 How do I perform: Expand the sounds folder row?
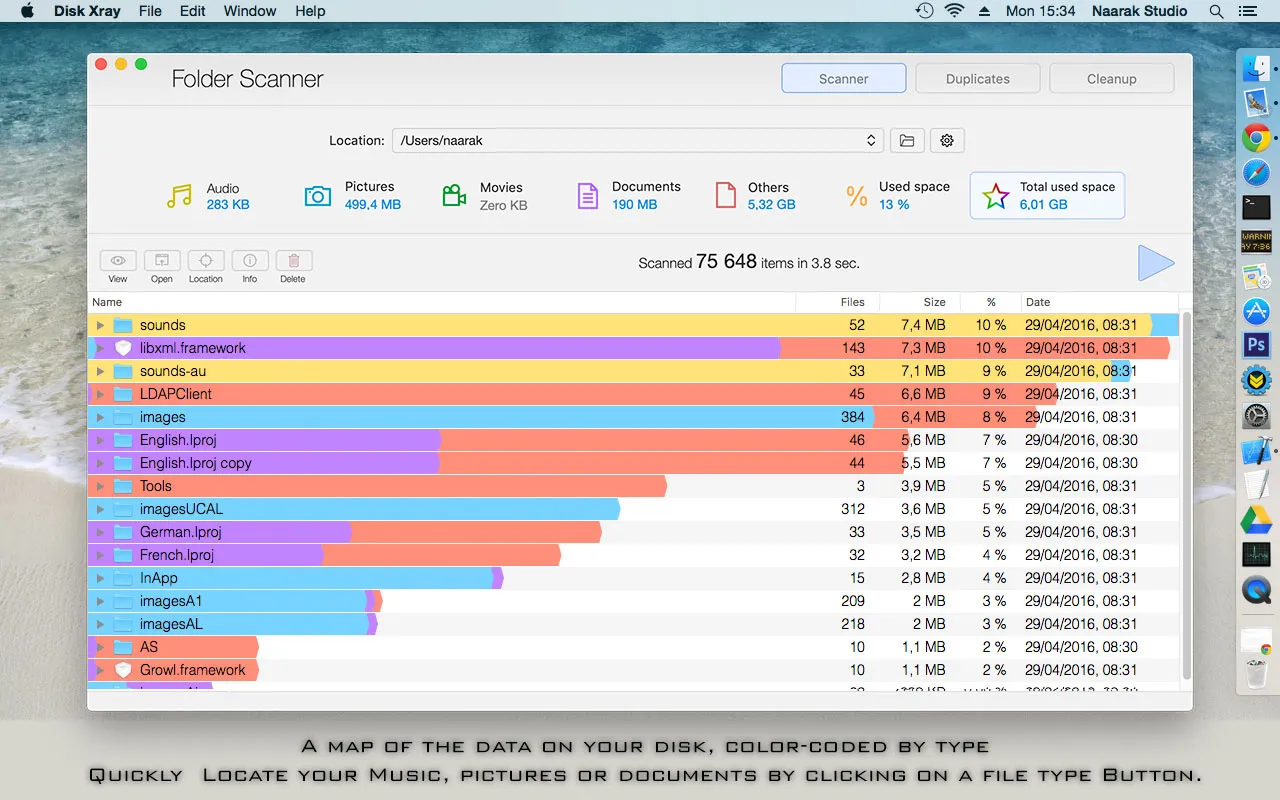(99, 324)
